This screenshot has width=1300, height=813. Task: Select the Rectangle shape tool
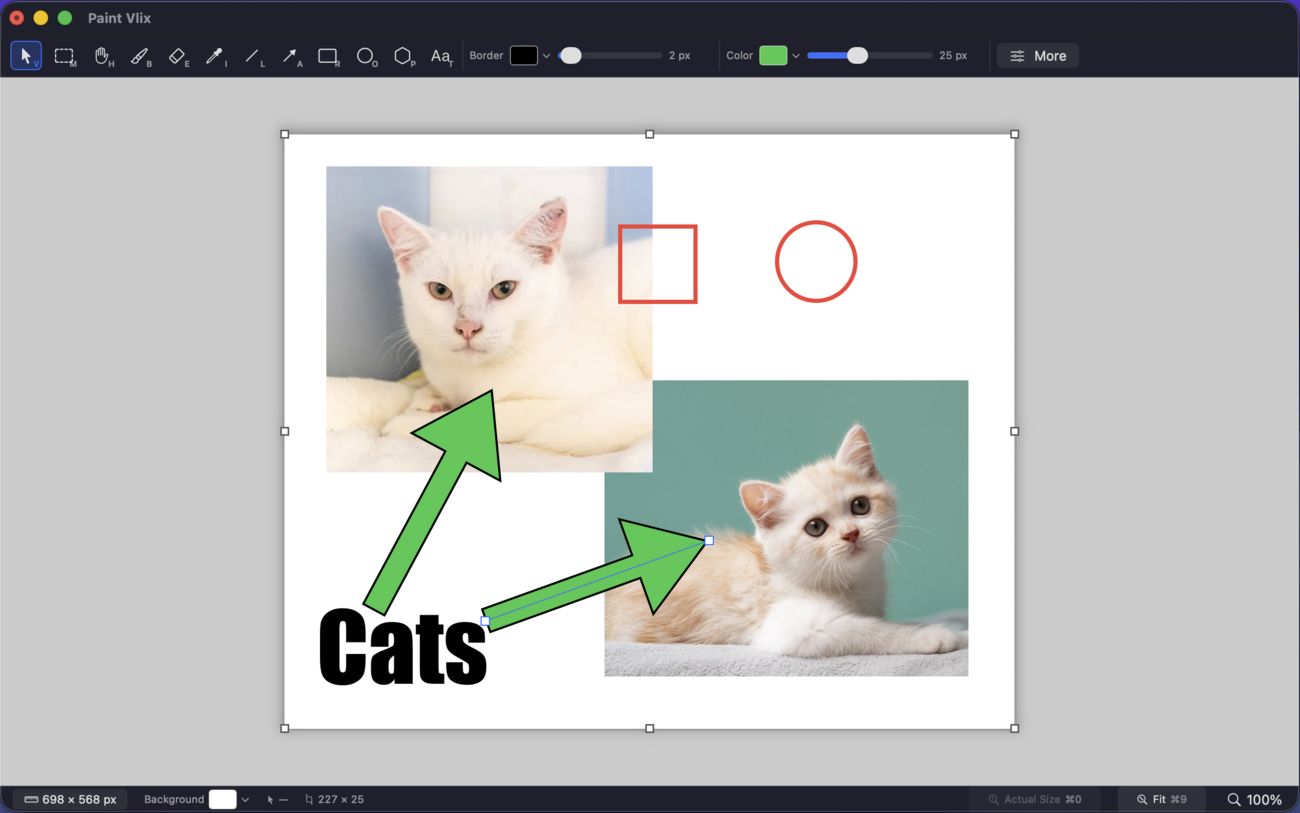(x=328, y=56)
